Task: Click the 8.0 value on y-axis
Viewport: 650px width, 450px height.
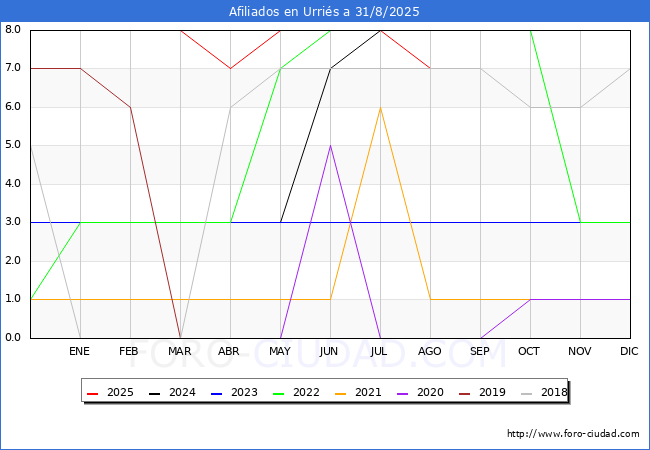Action: 13,30
